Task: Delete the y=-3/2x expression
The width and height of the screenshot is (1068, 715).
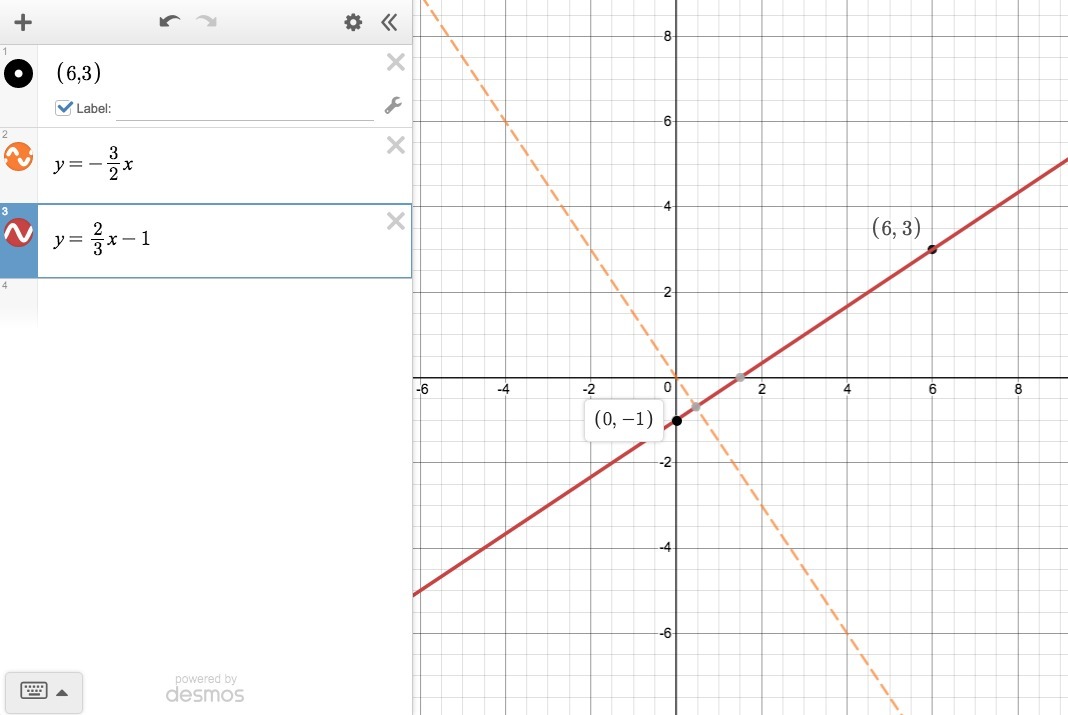Action: pyautogui.click(x=396, y=145)
